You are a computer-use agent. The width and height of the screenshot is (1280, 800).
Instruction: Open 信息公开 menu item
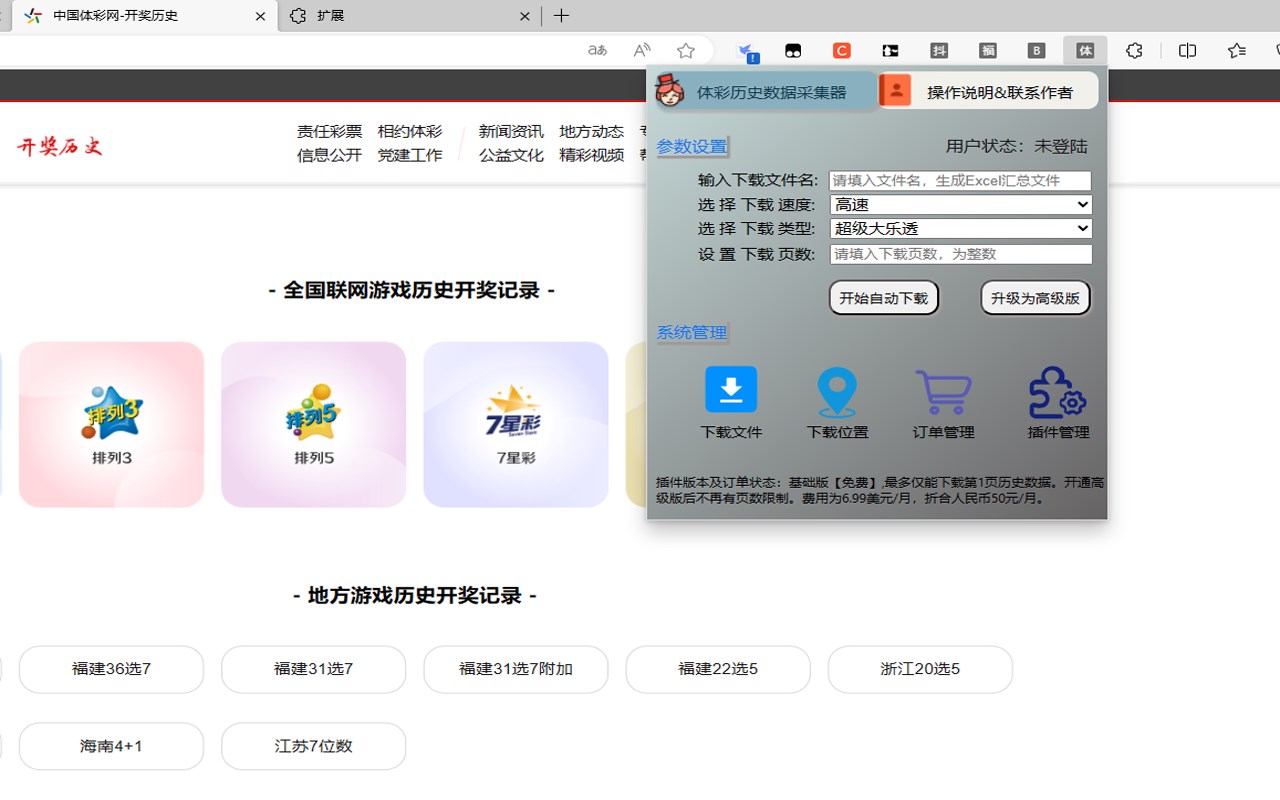pos(329,155)
